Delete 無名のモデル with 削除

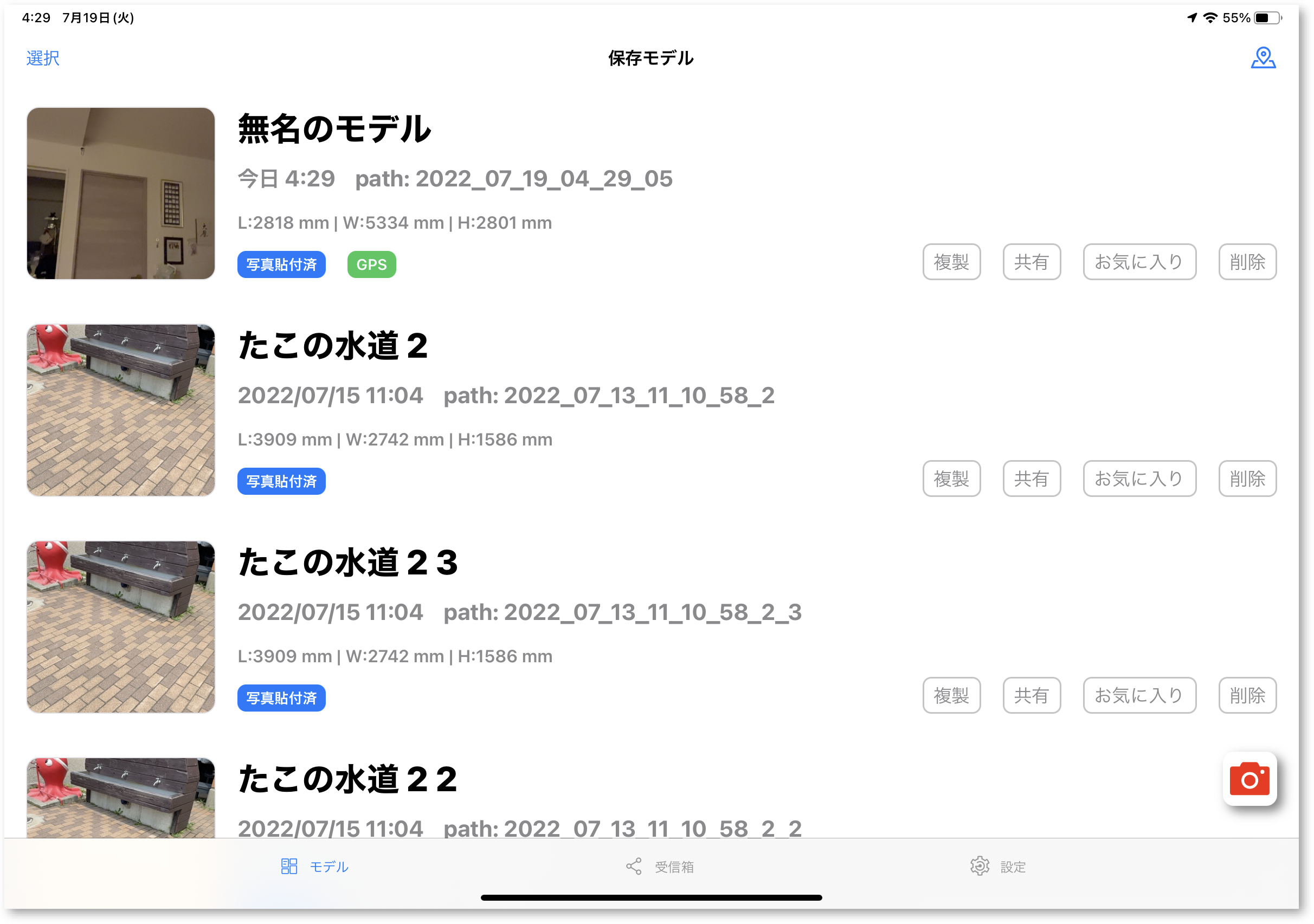coord(1247,262)
